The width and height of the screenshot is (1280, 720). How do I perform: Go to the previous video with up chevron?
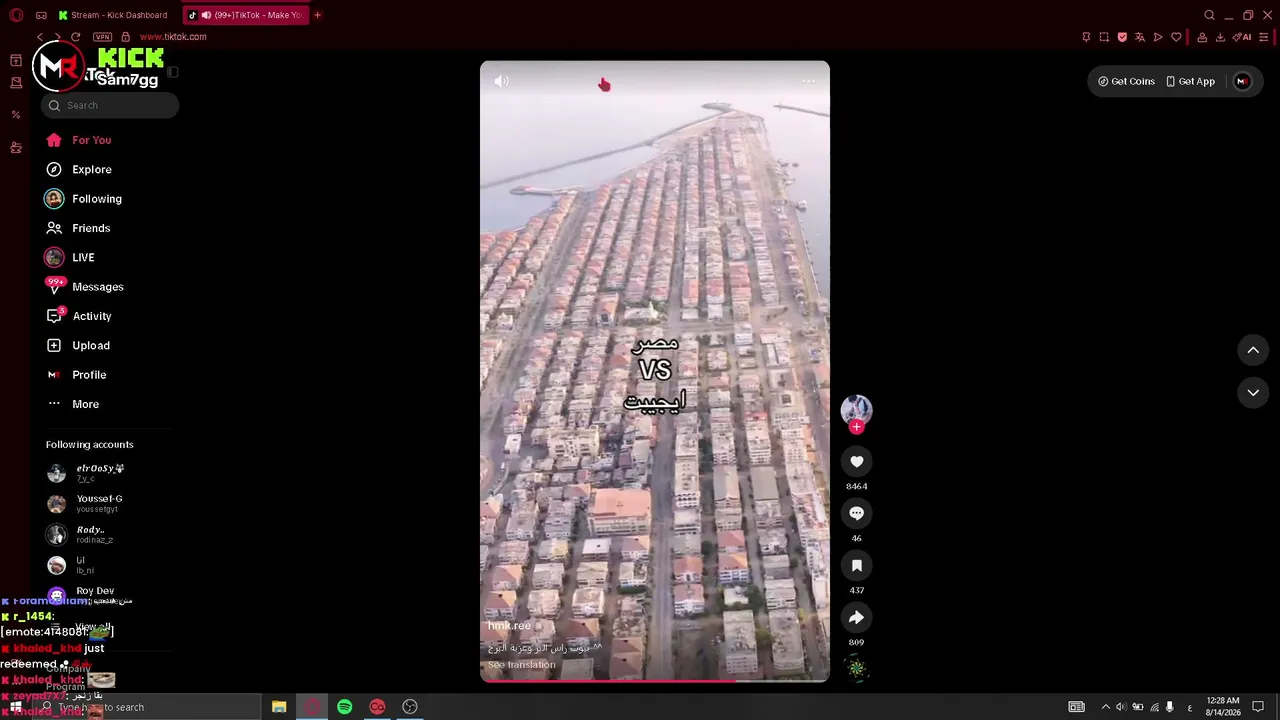coord(1253,350)
